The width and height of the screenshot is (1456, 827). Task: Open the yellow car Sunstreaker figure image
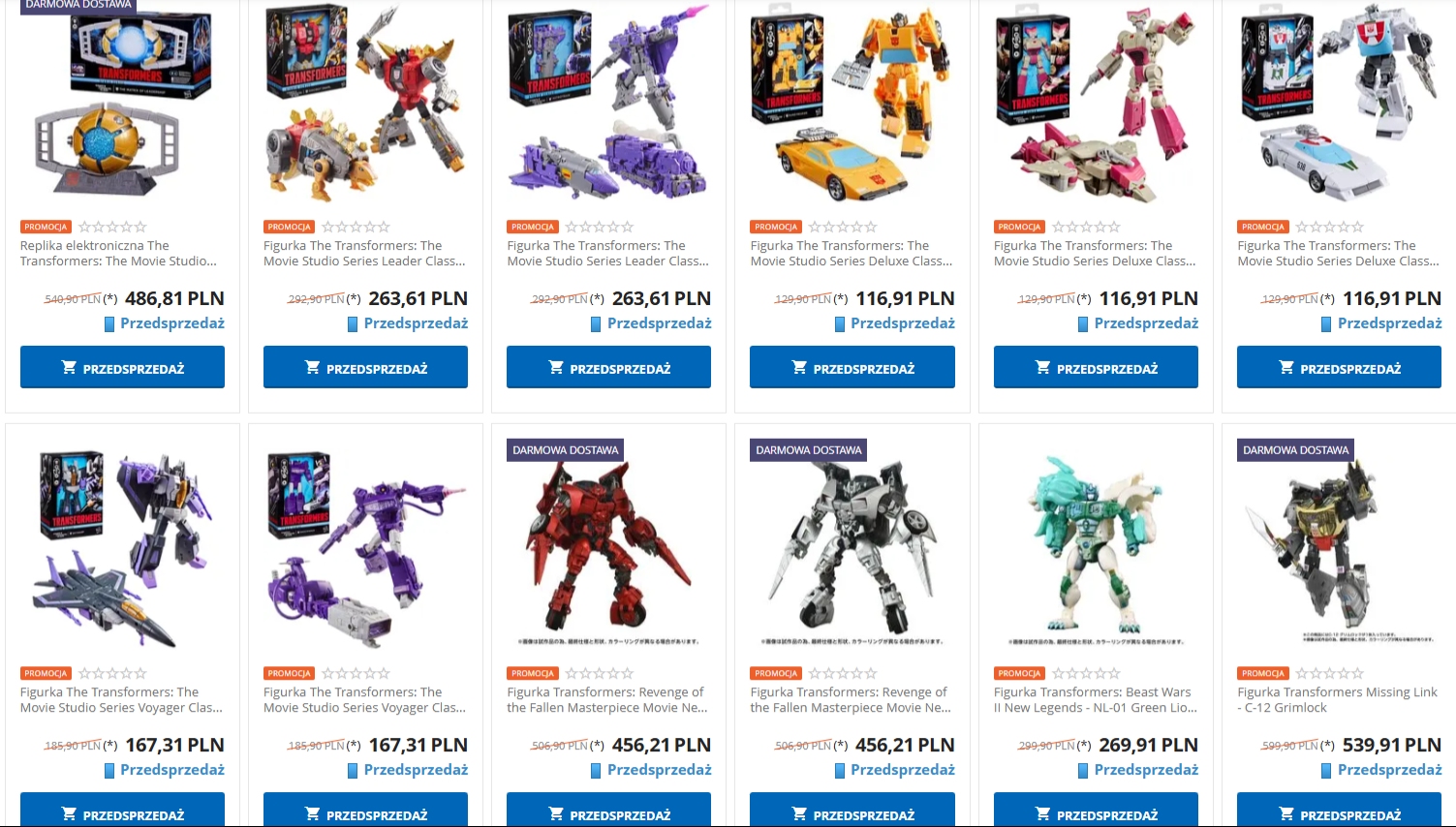coord(852,105)
